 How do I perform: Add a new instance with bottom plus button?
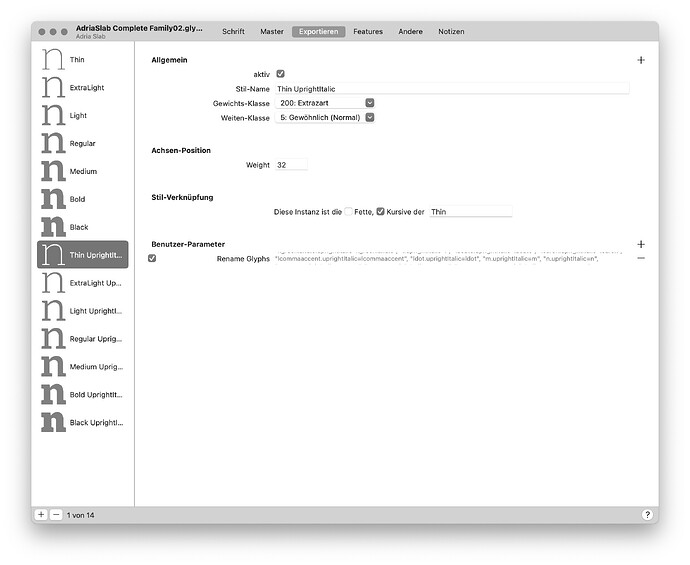41,514
